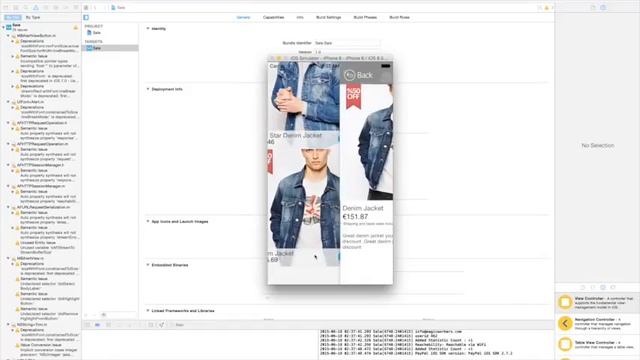640x360 pixels.
Task: Click the Reachability: Reachable via WiFi log line
Action: [403, 344]
